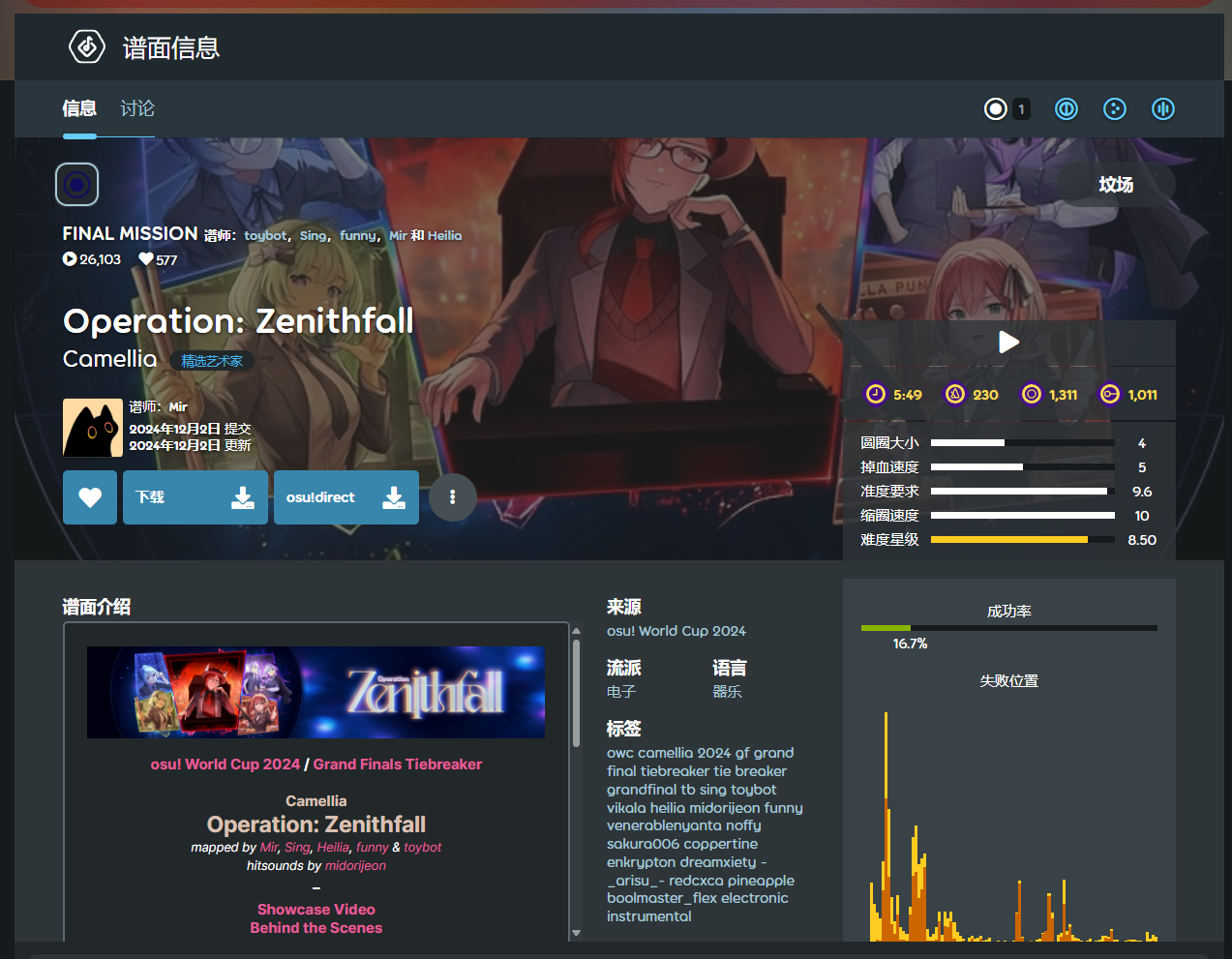
Task: Switch to the 讨论 tab
Action: click(137, 108)
